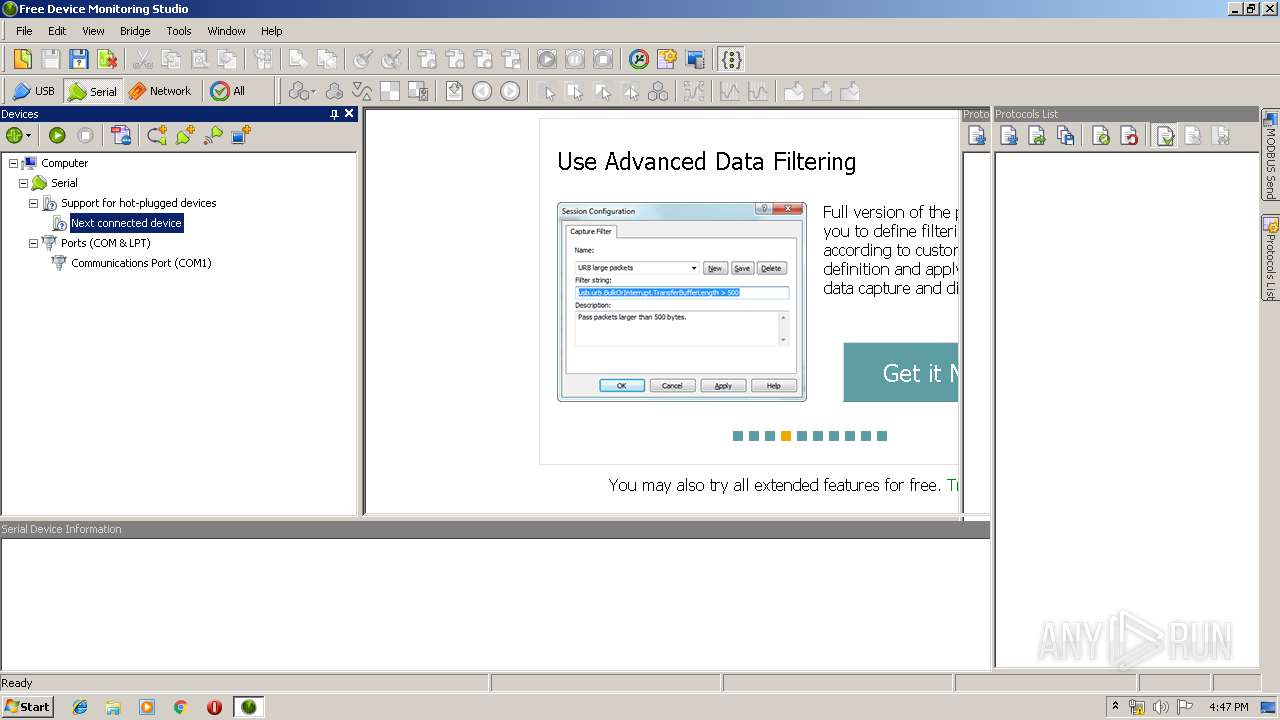The height and width of the screenshot is (720, 1280).
Task: Click the blue monitor devices icon in top toolbar
Action: tap(695, 59)
